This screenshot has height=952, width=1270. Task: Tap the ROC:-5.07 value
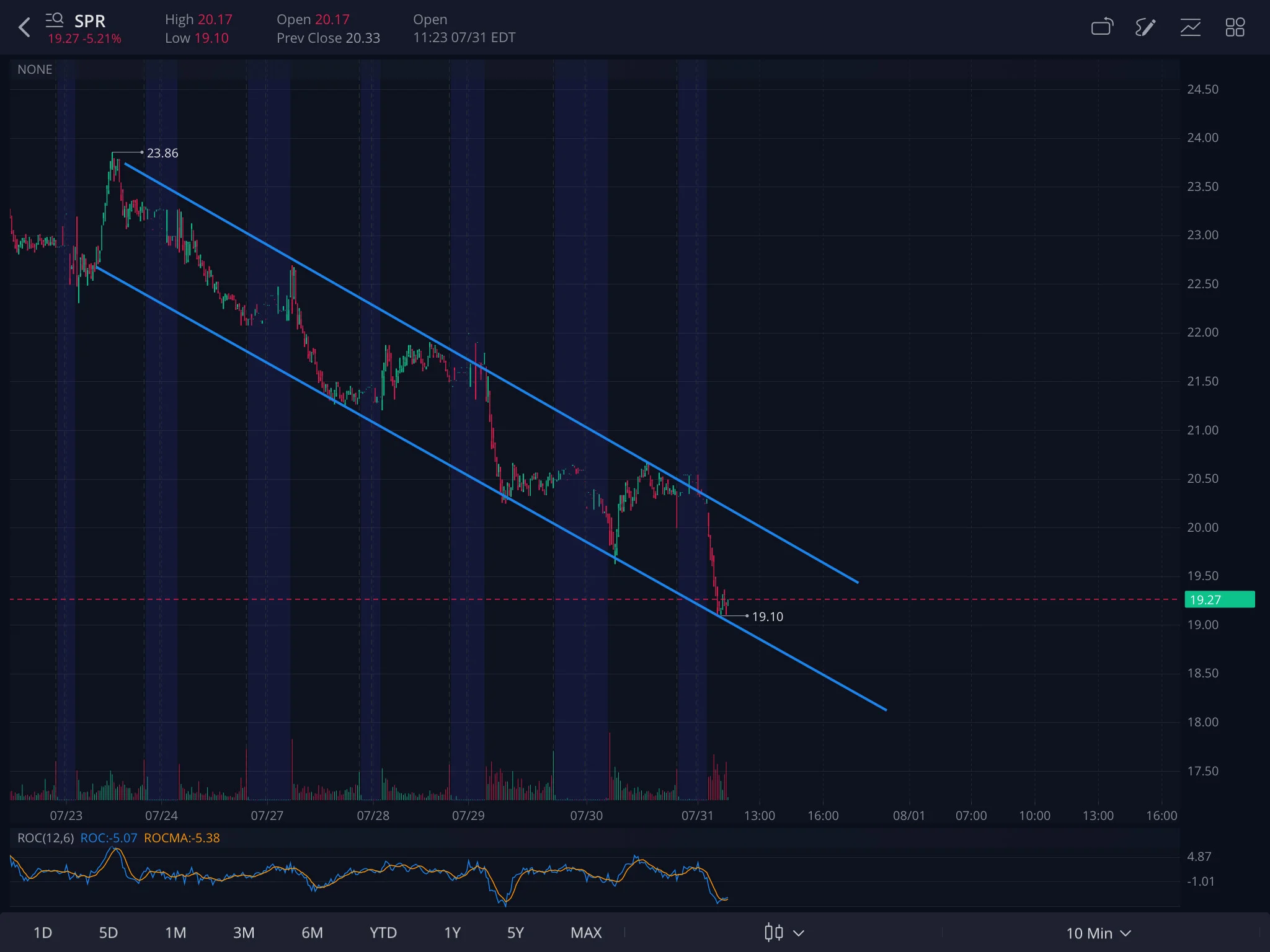coord(109,838)
